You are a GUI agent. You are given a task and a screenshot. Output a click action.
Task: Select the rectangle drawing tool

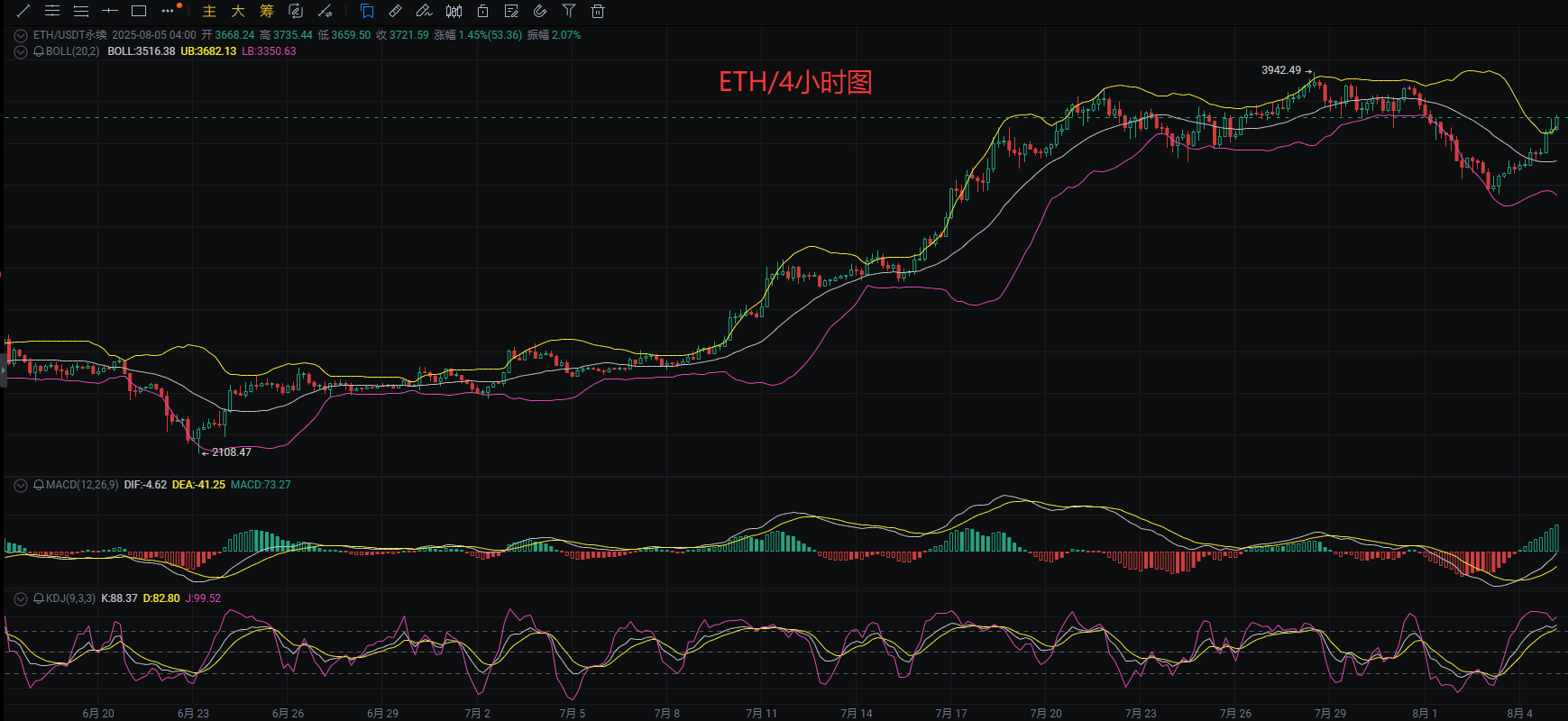139,11
